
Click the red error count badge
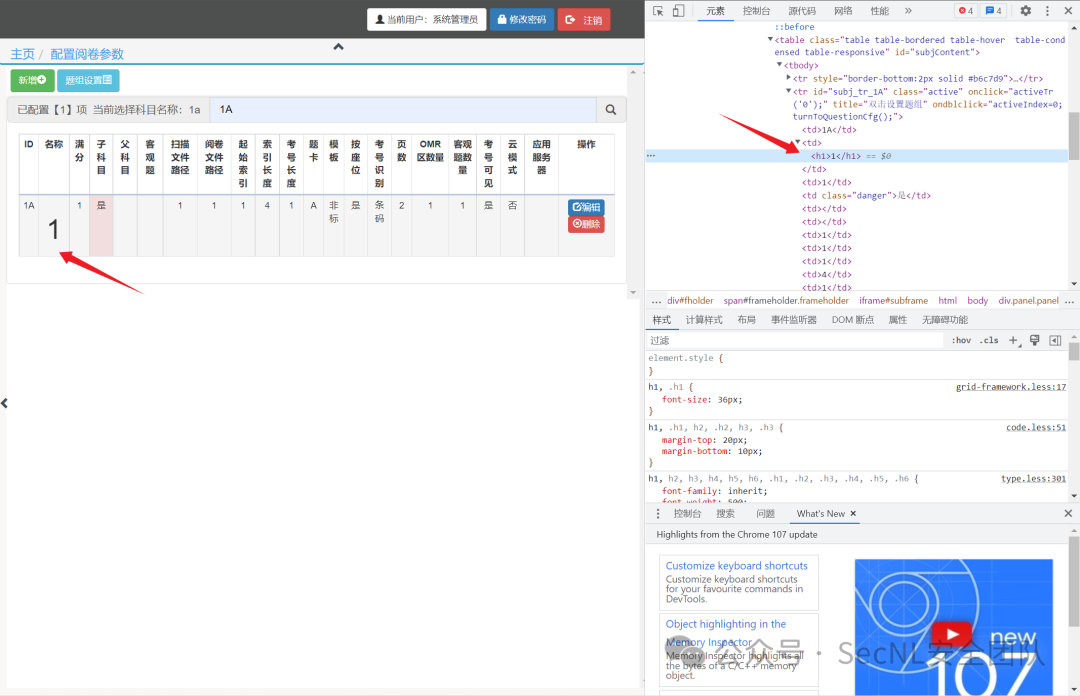[965, 11]
